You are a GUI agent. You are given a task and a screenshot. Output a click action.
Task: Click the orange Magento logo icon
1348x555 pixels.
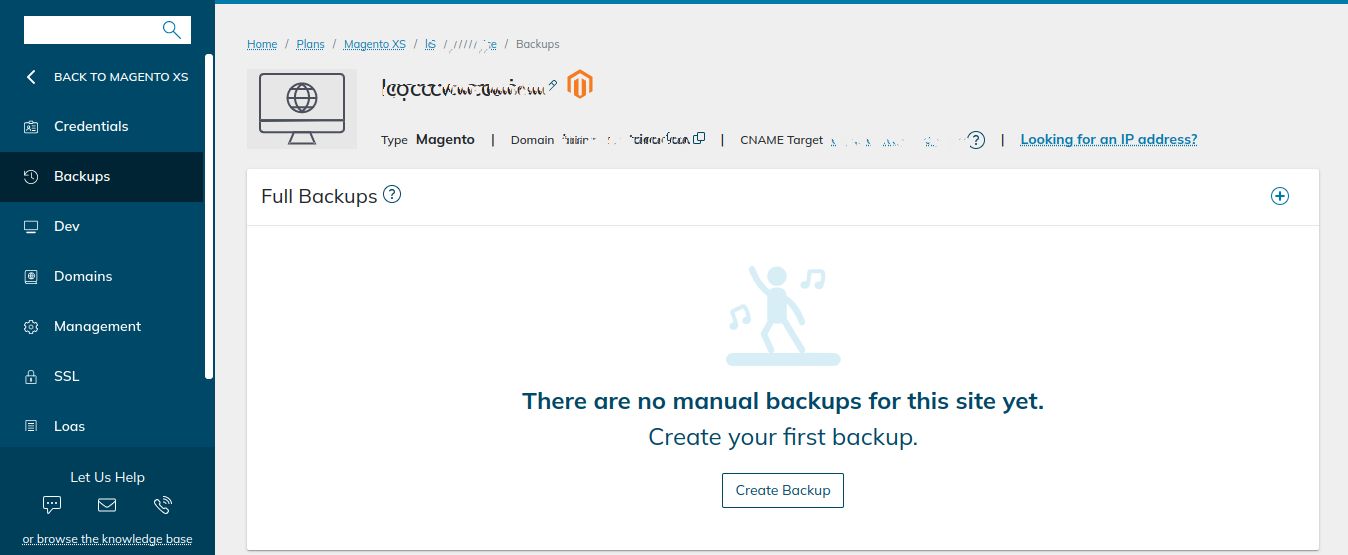[x=580, y=85]
